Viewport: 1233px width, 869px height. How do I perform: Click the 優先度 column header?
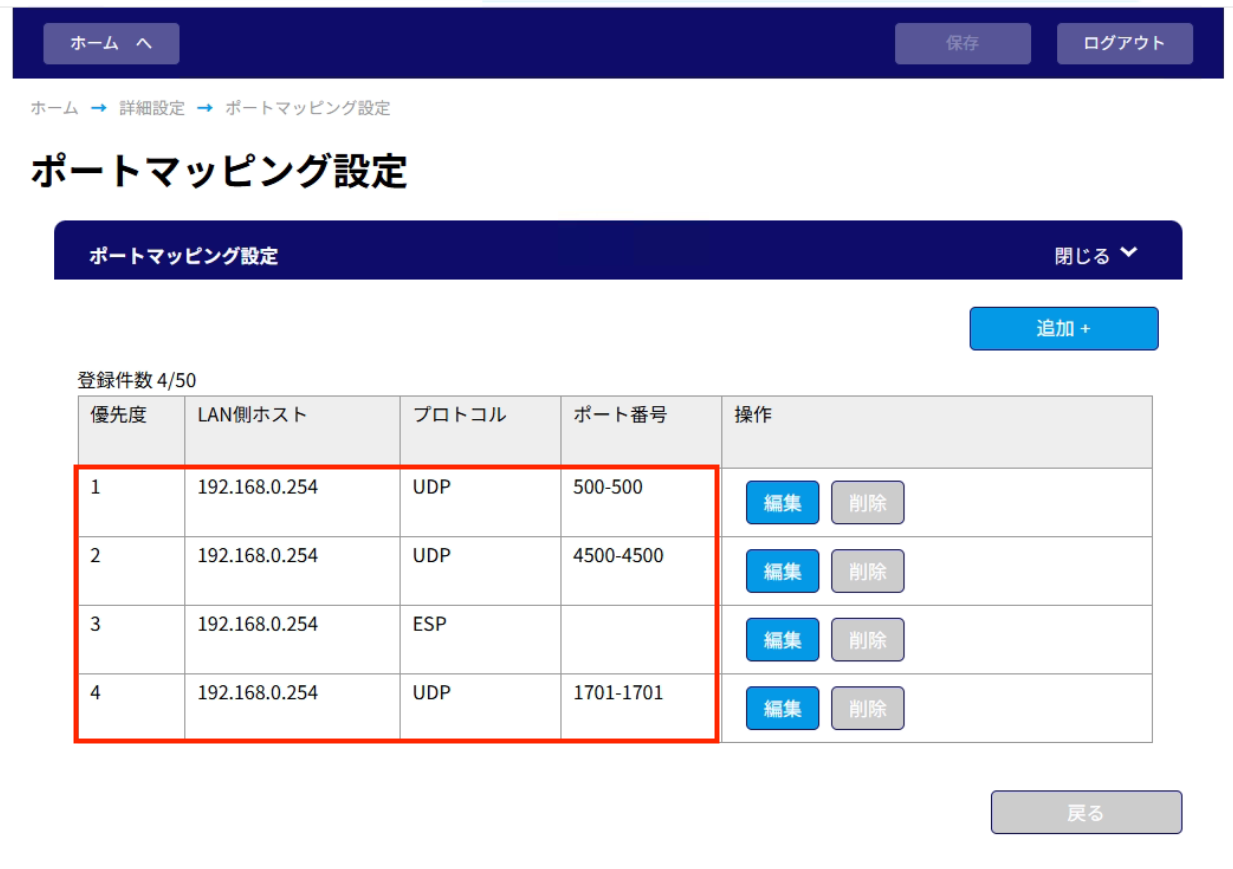click(132, 432)
